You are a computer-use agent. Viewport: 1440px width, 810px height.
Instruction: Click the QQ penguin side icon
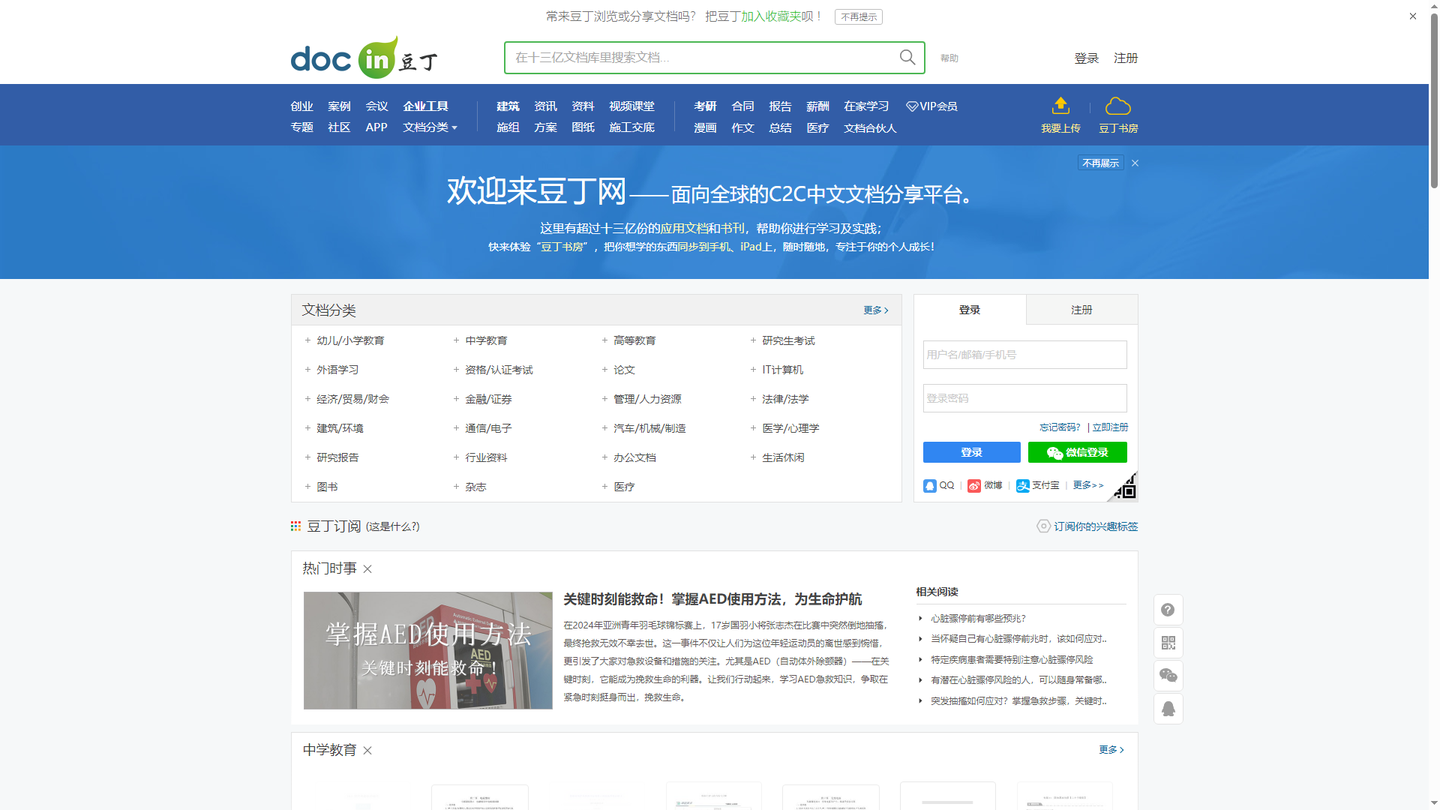coord(1168,709)
